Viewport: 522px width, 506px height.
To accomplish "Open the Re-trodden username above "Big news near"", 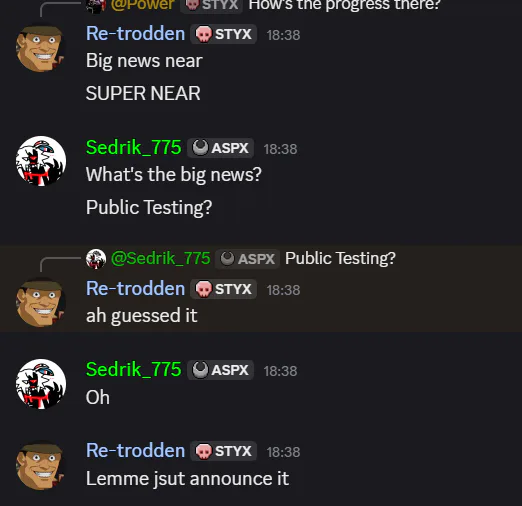I will tap(135, 34).
